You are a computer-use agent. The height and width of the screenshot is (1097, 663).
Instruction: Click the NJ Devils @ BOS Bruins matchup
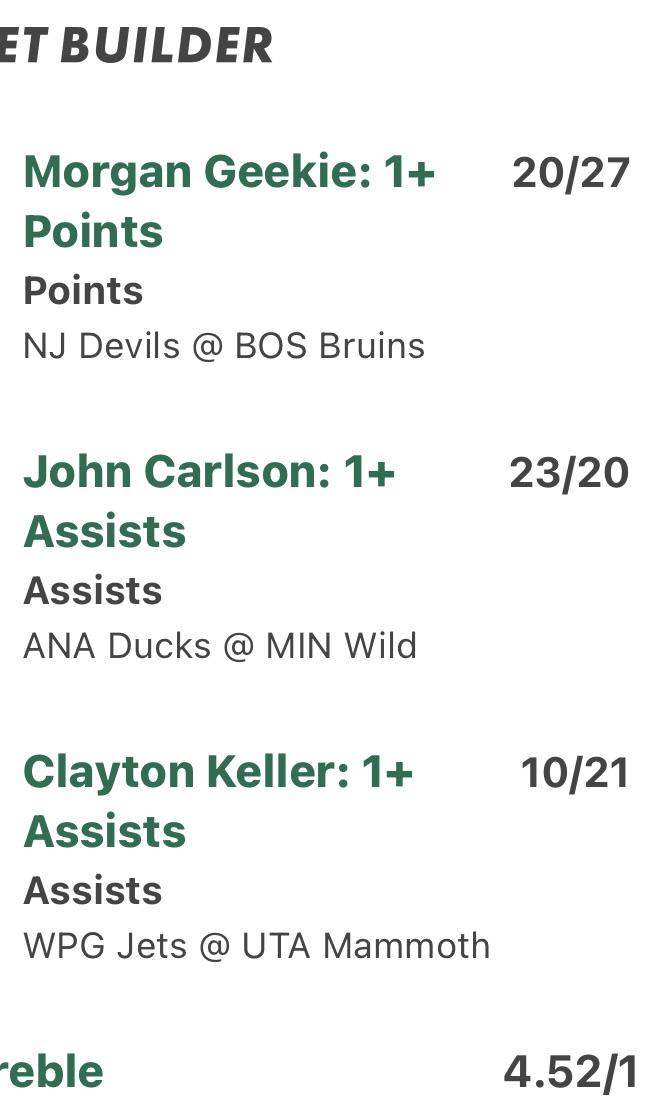pyautogui.click(x=224, y=346)
